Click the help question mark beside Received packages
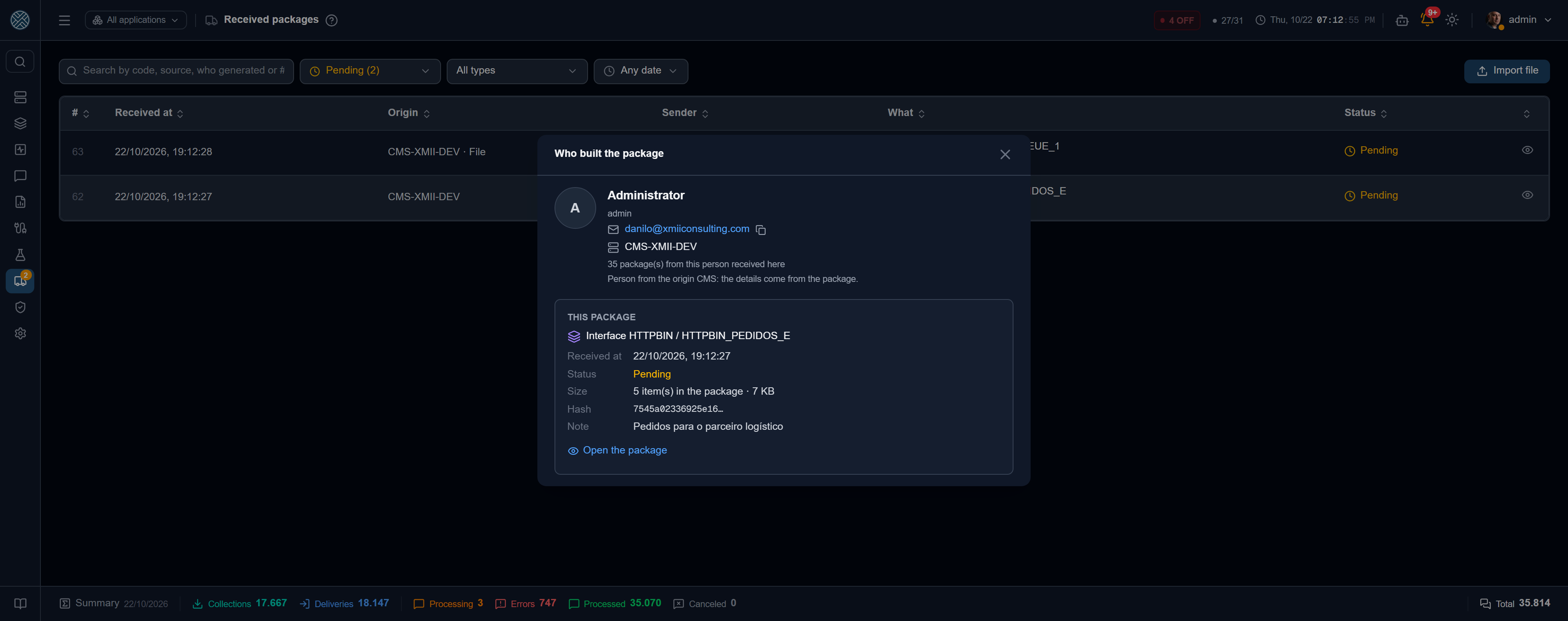Image resolution: width=1568 pixels, height=621 pixels. pyautogui.click(x=332, y=20)
